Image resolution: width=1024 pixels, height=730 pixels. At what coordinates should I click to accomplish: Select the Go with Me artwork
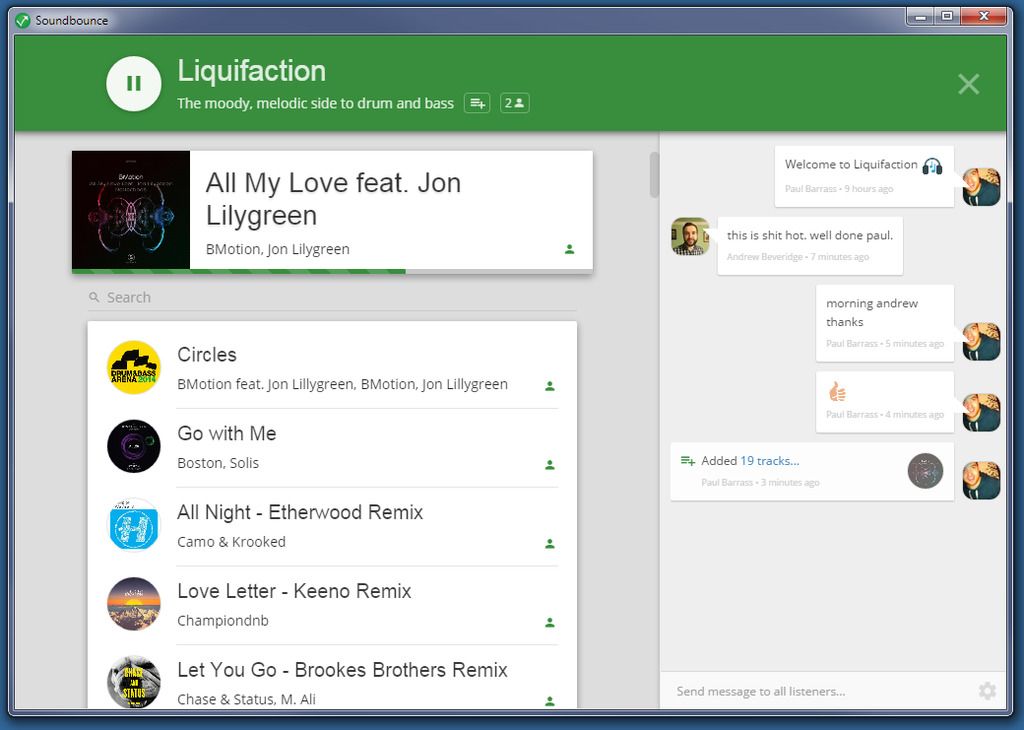[x=134, y=447]
